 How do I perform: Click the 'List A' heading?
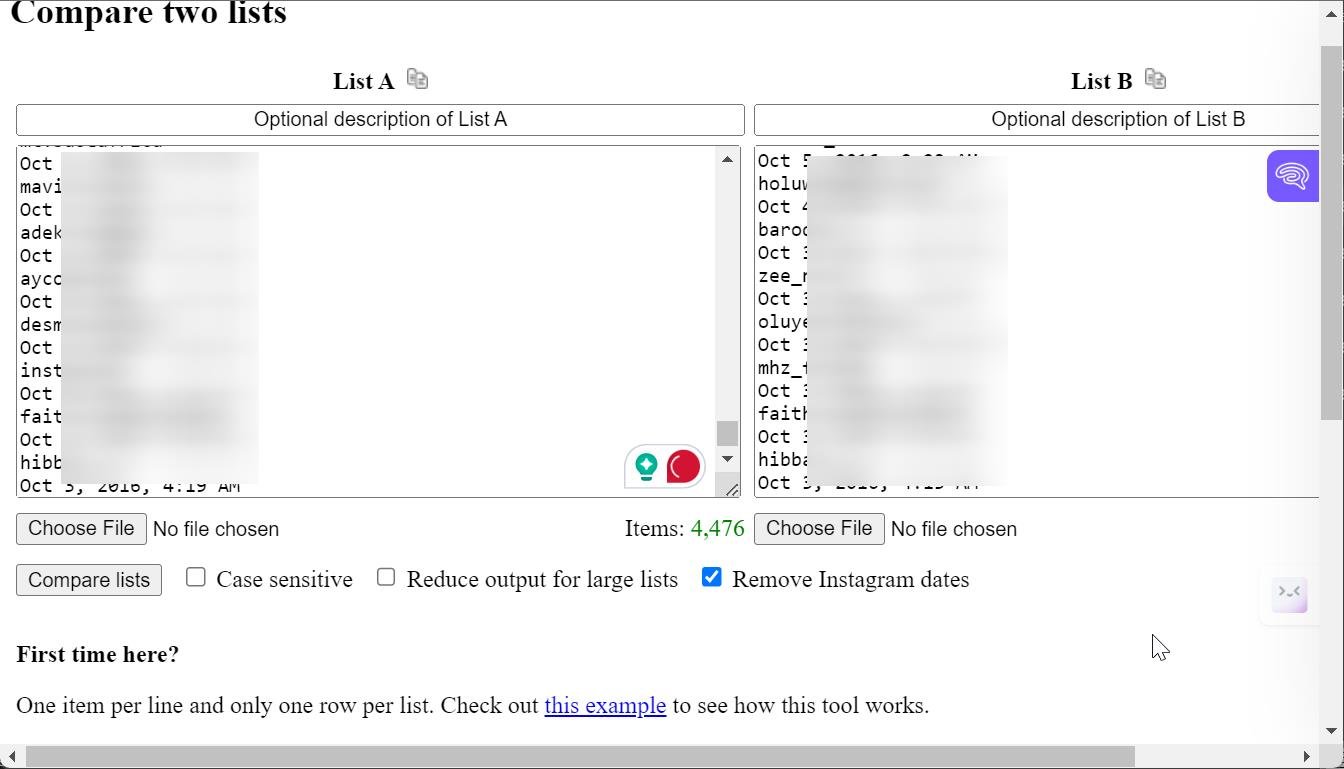click(x=363, y=81)
